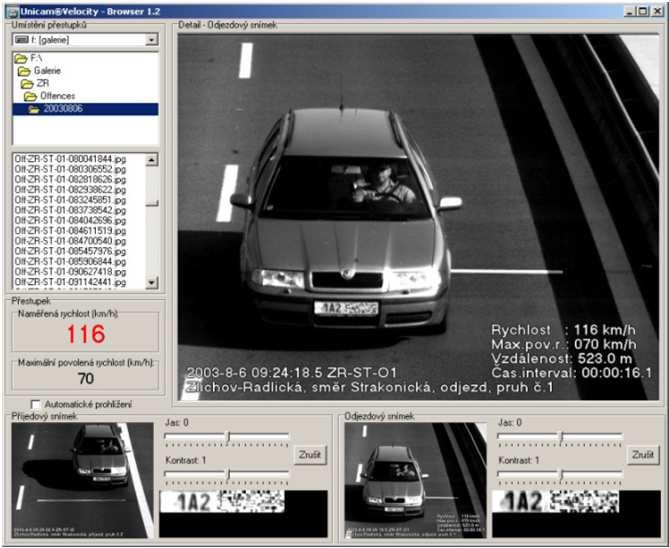Click the large detail image of the car
Screen dimensions: 669x548
(x=419, y=217)
